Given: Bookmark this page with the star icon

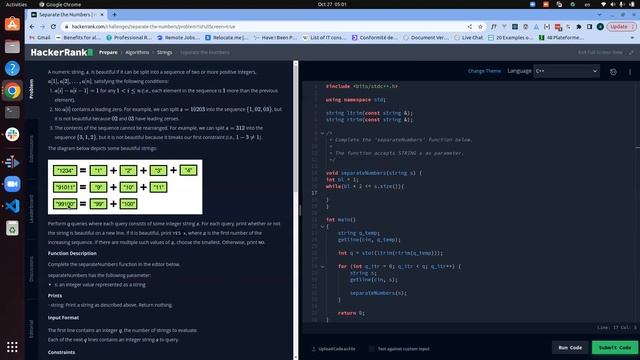Looking at the screenshot, I should 480,27.
